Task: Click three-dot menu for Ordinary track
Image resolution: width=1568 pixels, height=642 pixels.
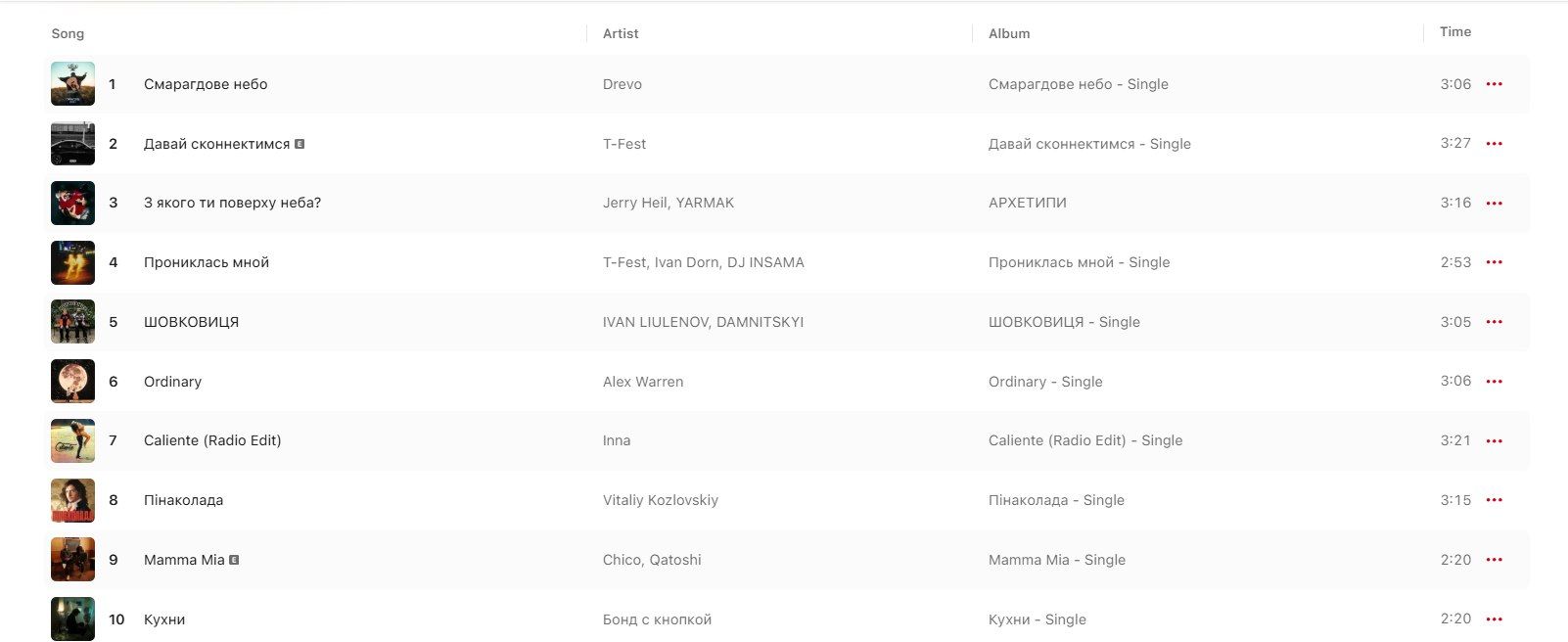Action: pyautogui.click(x=1494, y=382)
